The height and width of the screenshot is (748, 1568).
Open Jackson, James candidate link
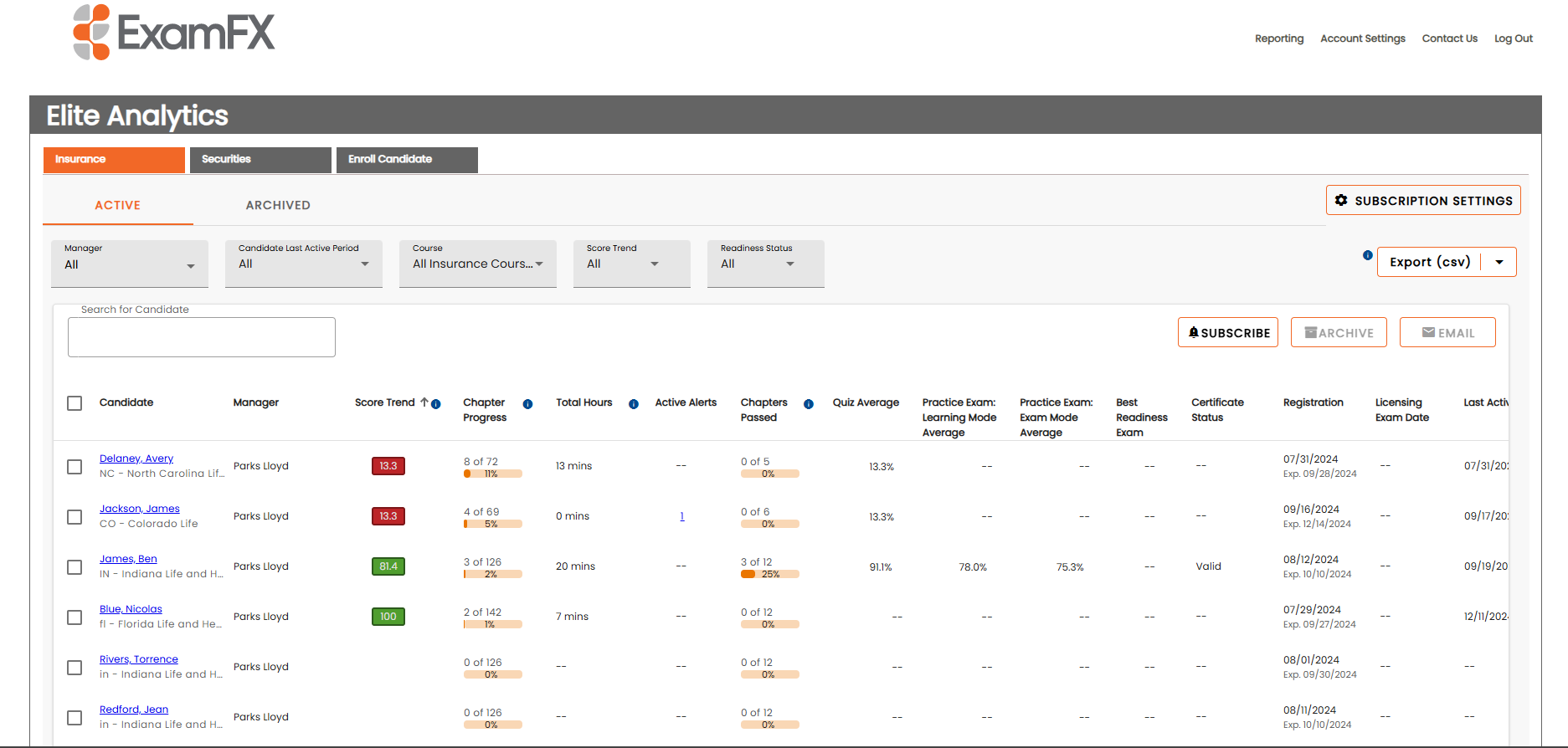[x=139, y=509]
